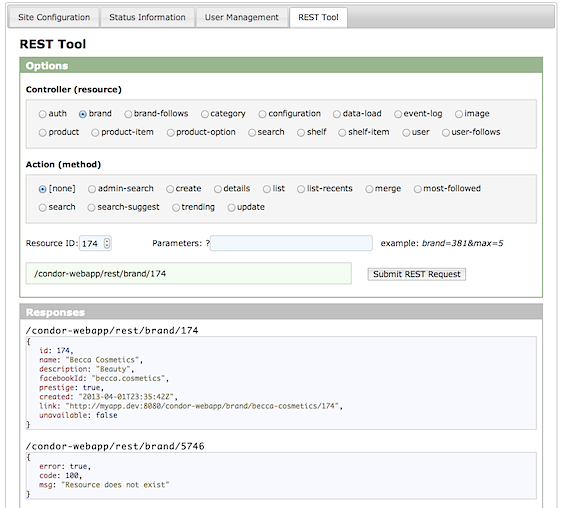Choose the admin-search action

(92, 189)
